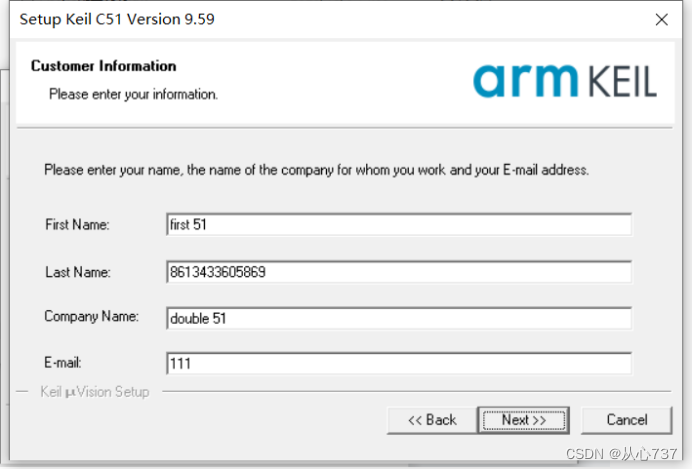Click the Last Name: label

coord(78,272)
